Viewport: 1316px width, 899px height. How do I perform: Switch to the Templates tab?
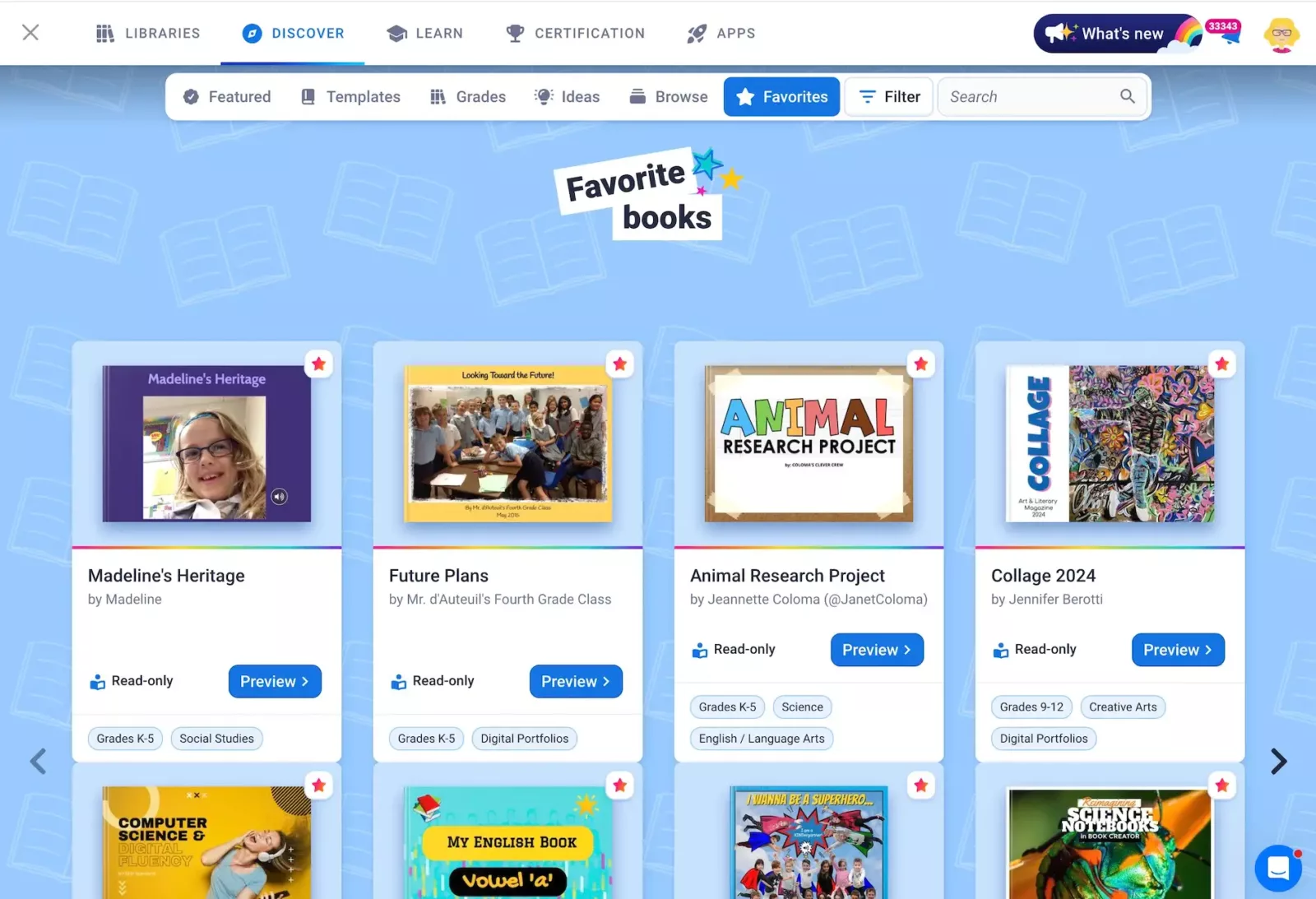pyautogui.click(x=350, y=96)
